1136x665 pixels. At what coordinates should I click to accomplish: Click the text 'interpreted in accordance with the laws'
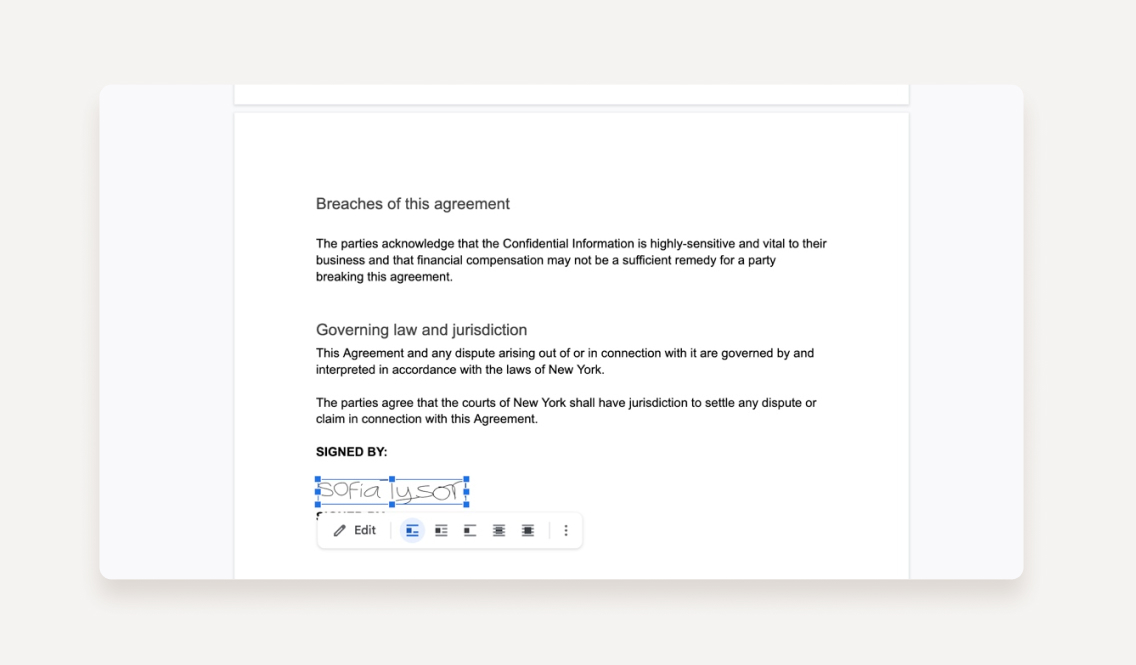[424, 369]
